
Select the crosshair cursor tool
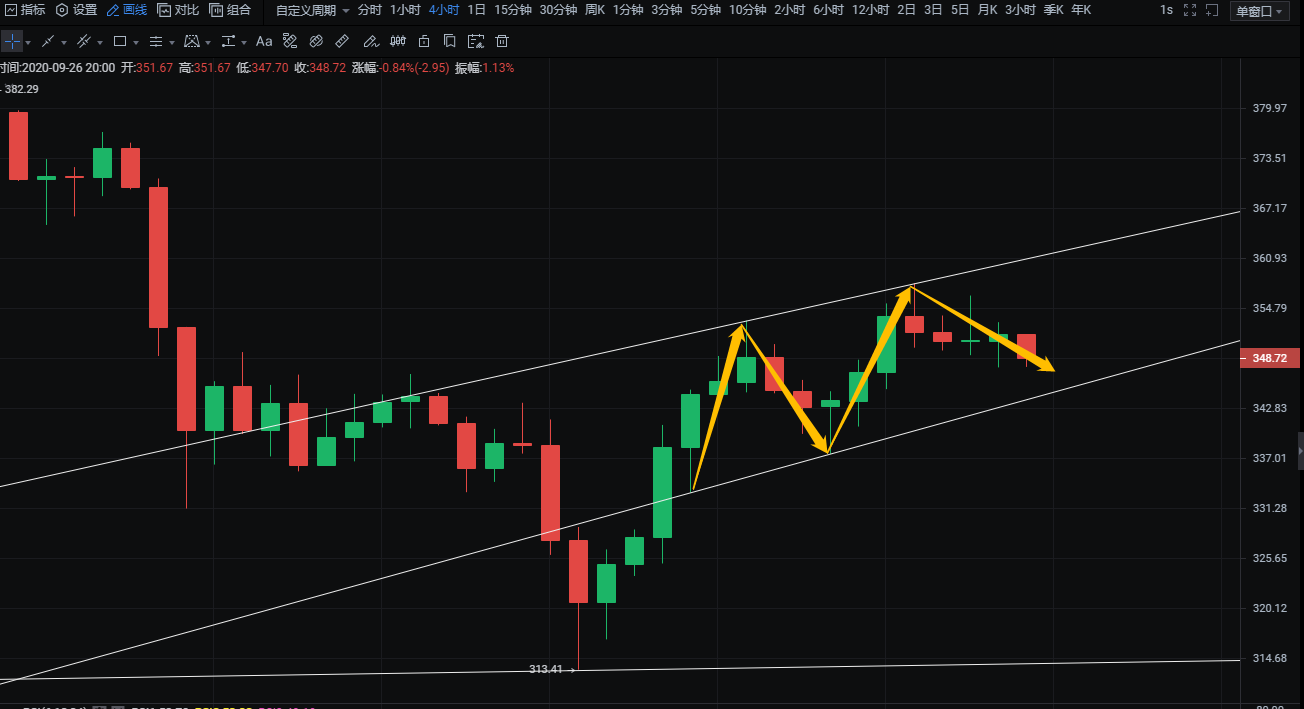[10, 42]
